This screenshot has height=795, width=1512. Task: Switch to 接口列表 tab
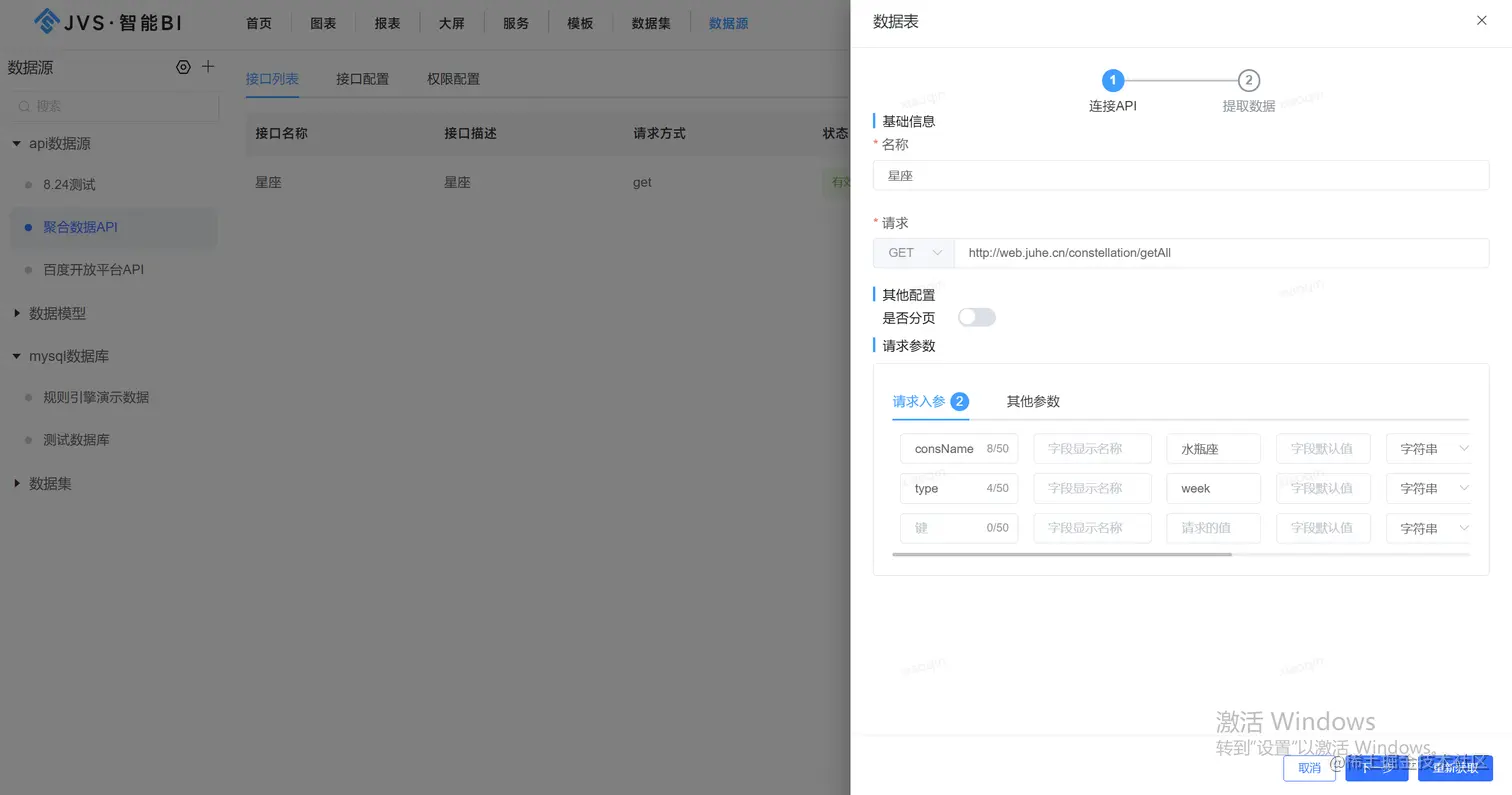[272, 79]
